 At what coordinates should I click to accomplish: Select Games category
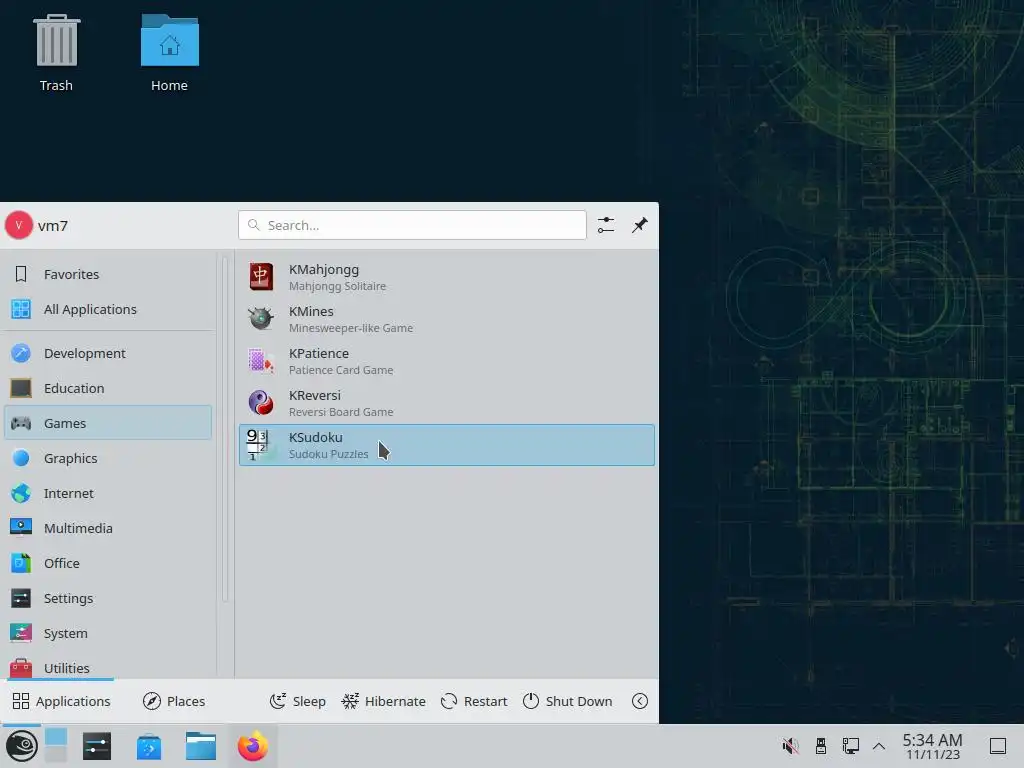108,423
